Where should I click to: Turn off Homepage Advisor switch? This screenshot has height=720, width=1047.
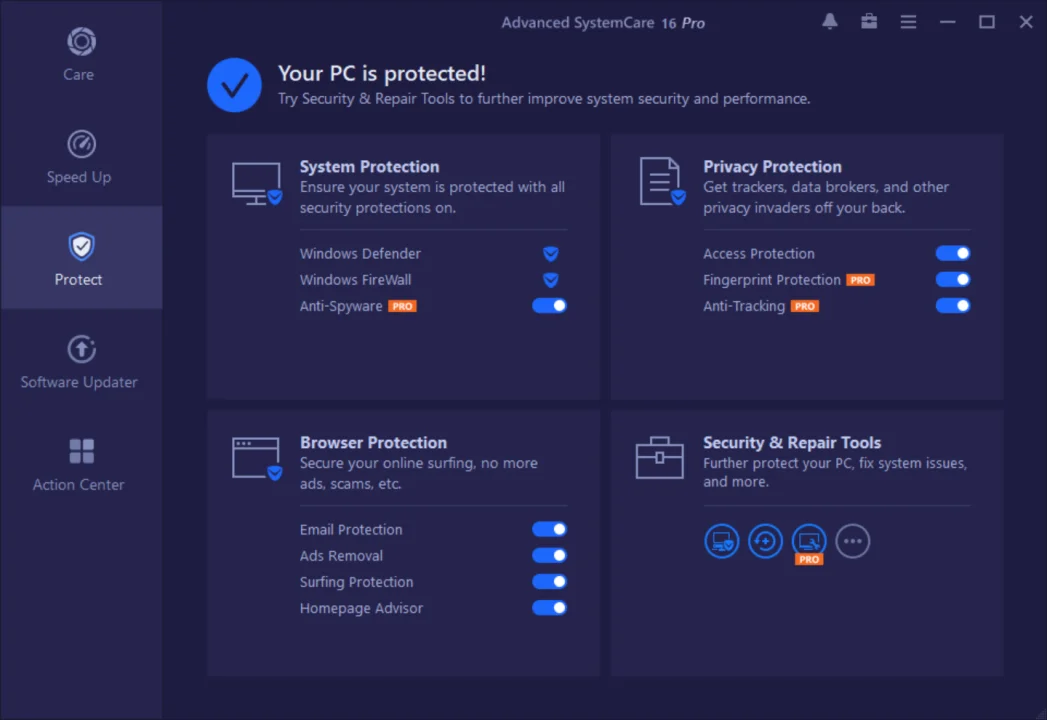pos(549,608)
